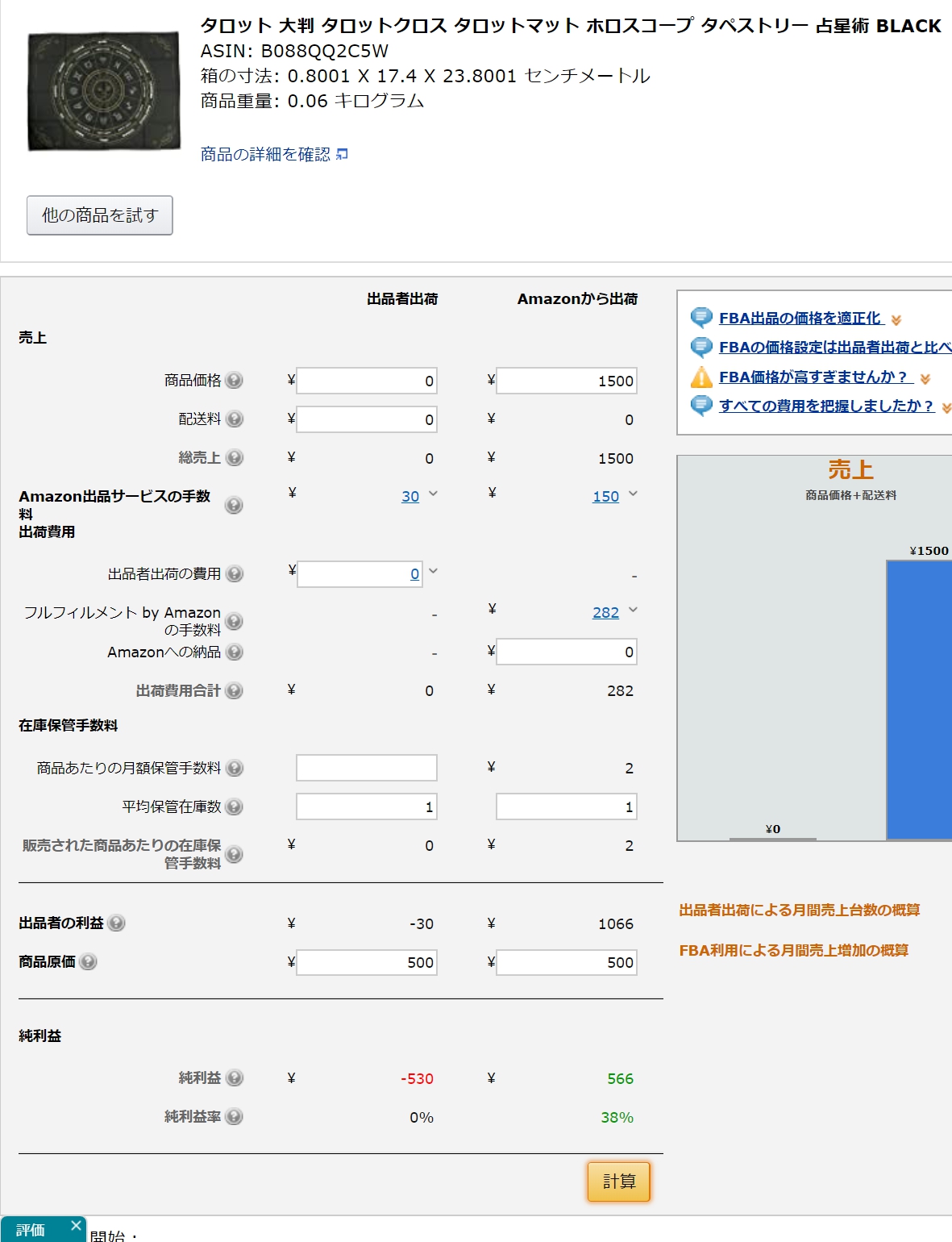Click FBA利用による月間売上増加の概算 heading
This screenshot has height=1242, width=952.
794,950
